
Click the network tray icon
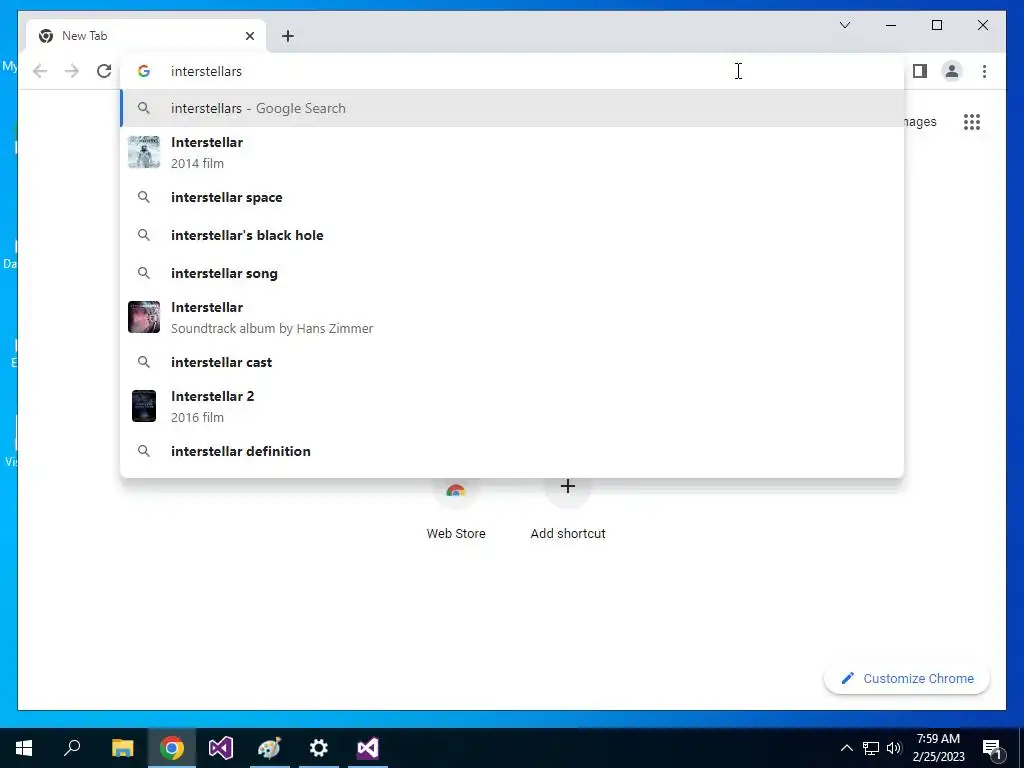coord(871,748)
